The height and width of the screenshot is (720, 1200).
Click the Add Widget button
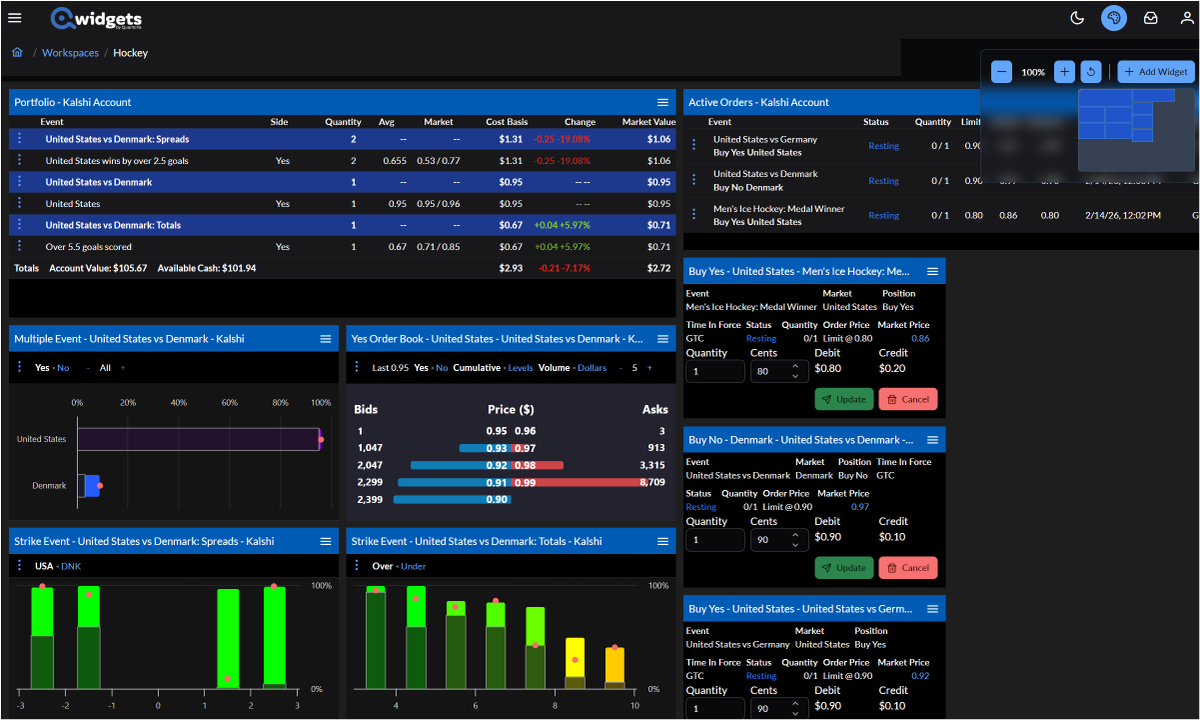pos(1156,72)
